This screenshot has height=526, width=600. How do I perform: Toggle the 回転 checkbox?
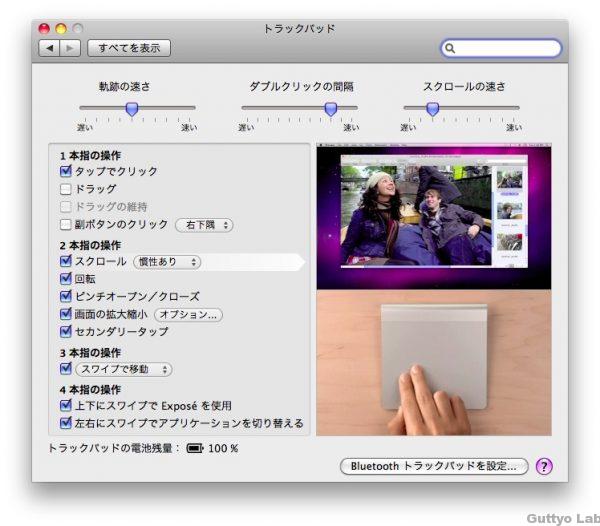(x=66, y=279)
